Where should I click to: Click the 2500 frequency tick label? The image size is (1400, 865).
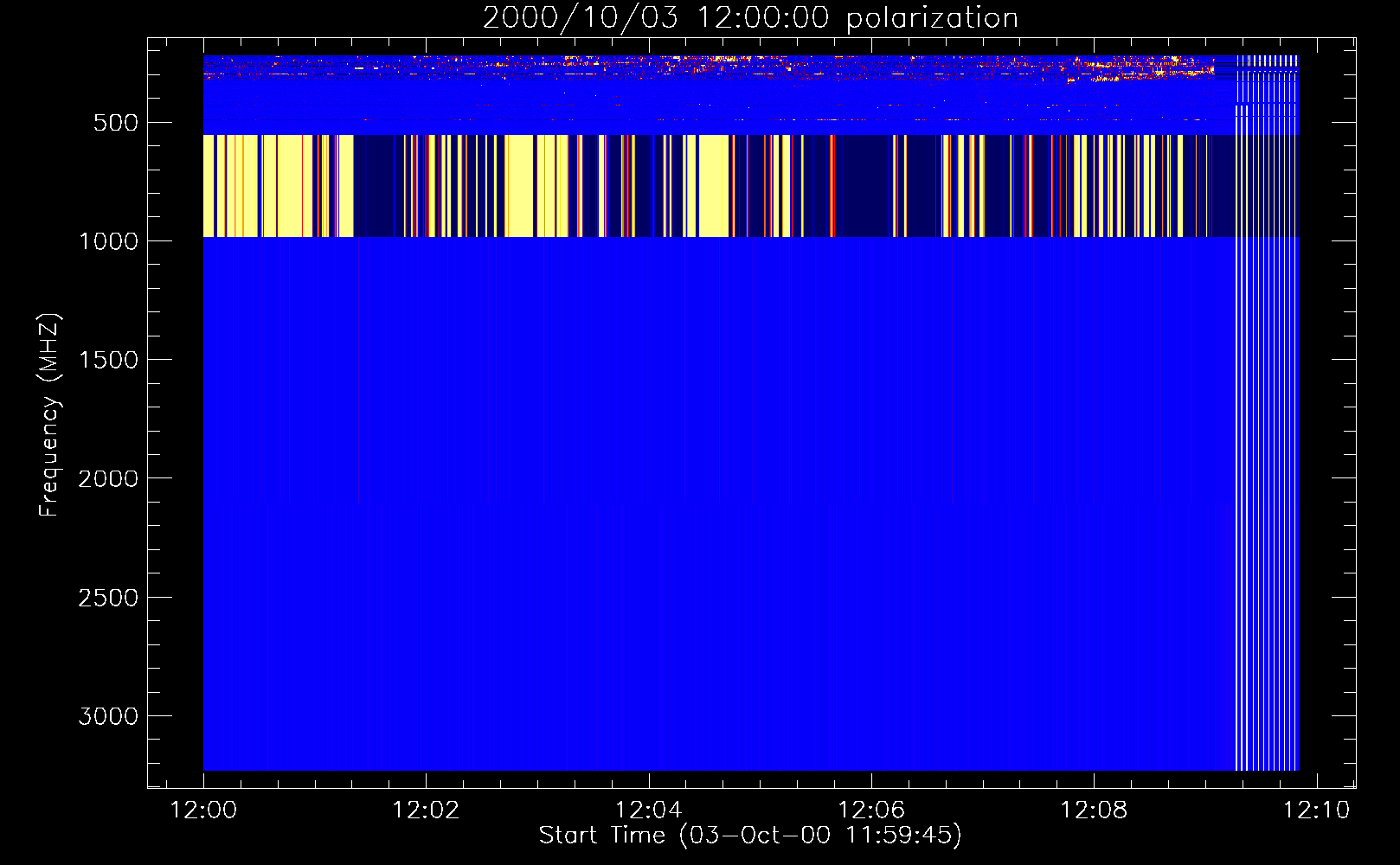point(108,598)
